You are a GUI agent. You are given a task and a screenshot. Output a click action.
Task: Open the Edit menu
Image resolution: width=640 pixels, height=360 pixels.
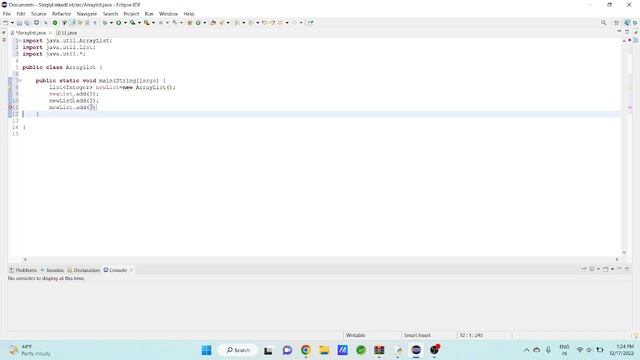click(20, 14)
